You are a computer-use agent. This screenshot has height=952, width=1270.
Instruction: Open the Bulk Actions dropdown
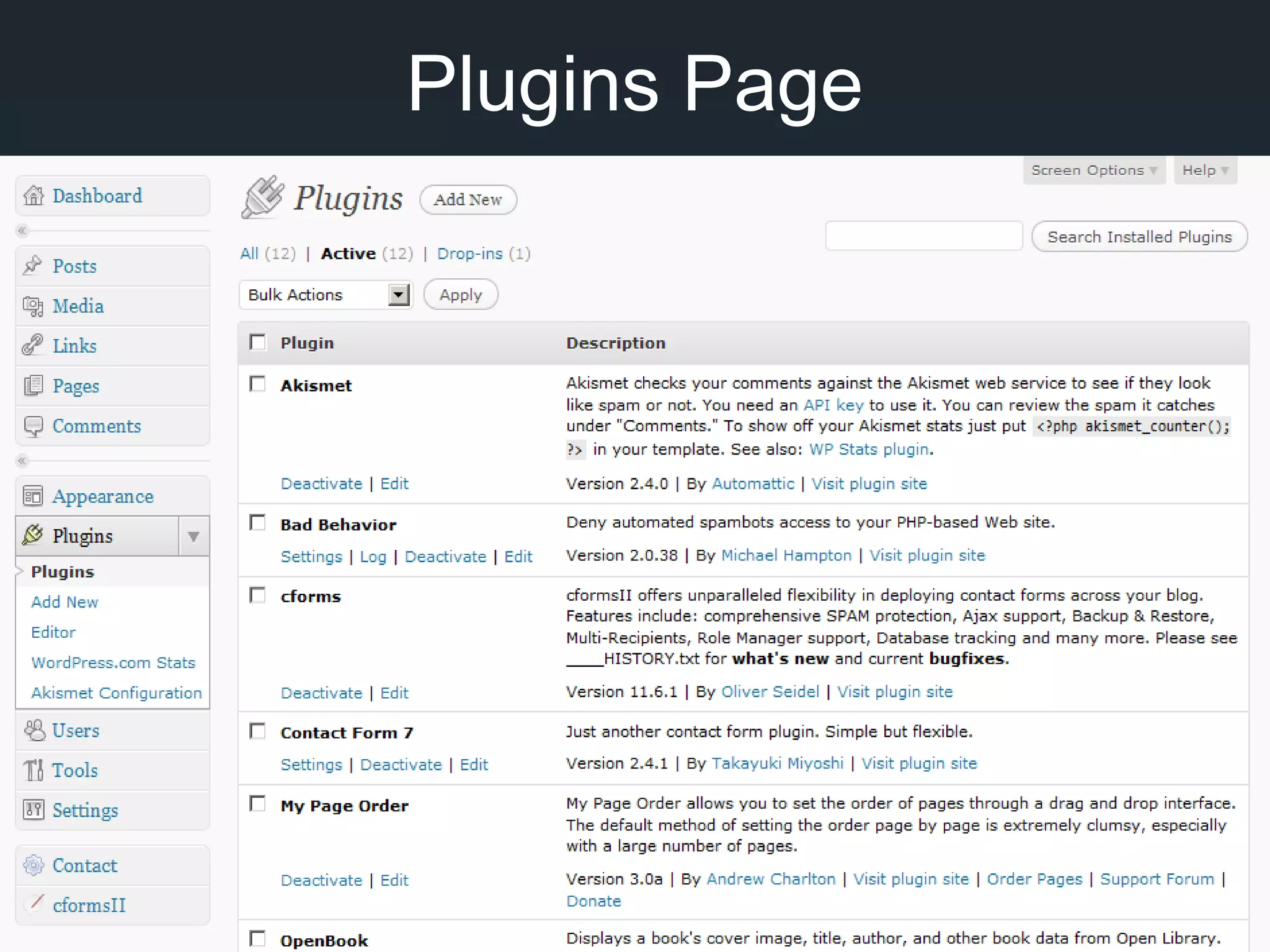326,295
